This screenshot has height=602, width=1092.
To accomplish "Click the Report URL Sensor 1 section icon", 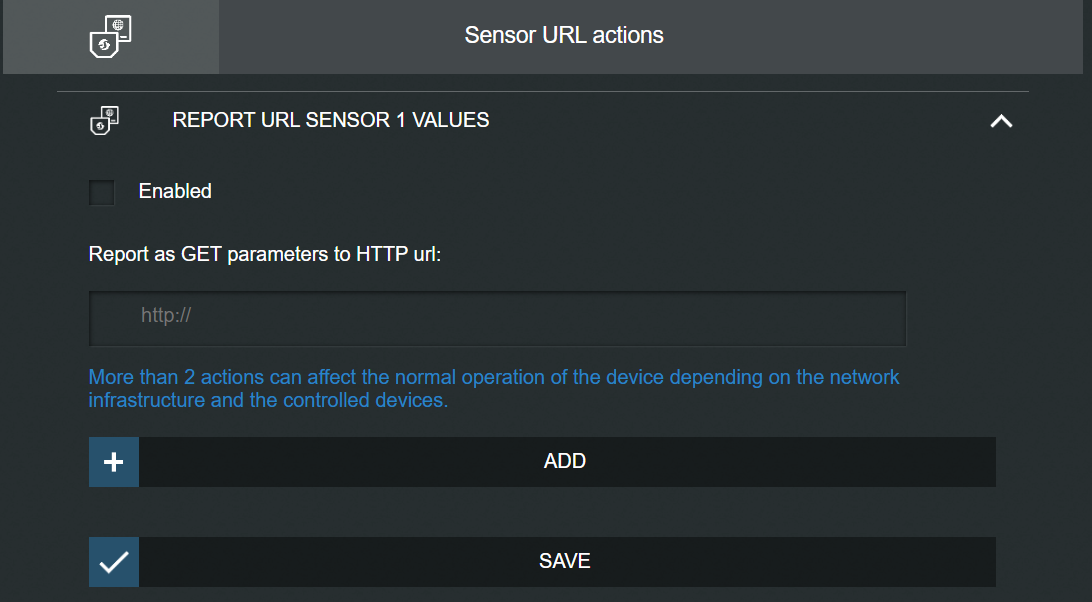I will [x=105, y=120].
